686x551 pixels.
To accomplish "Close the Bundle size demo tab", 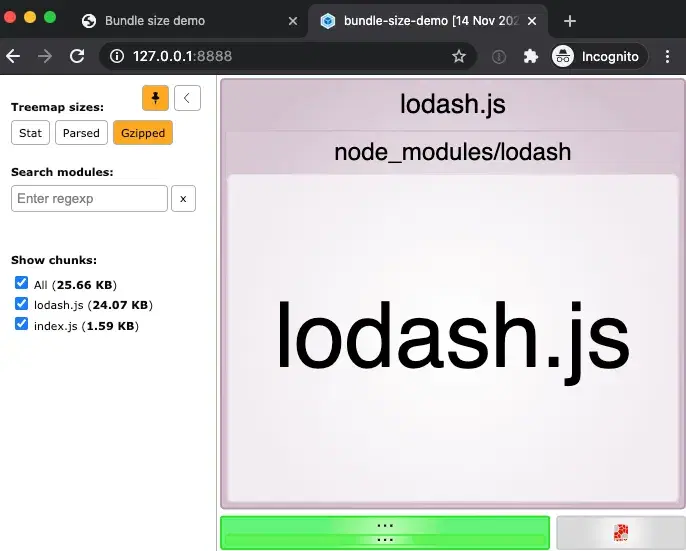I will (293, 21).
